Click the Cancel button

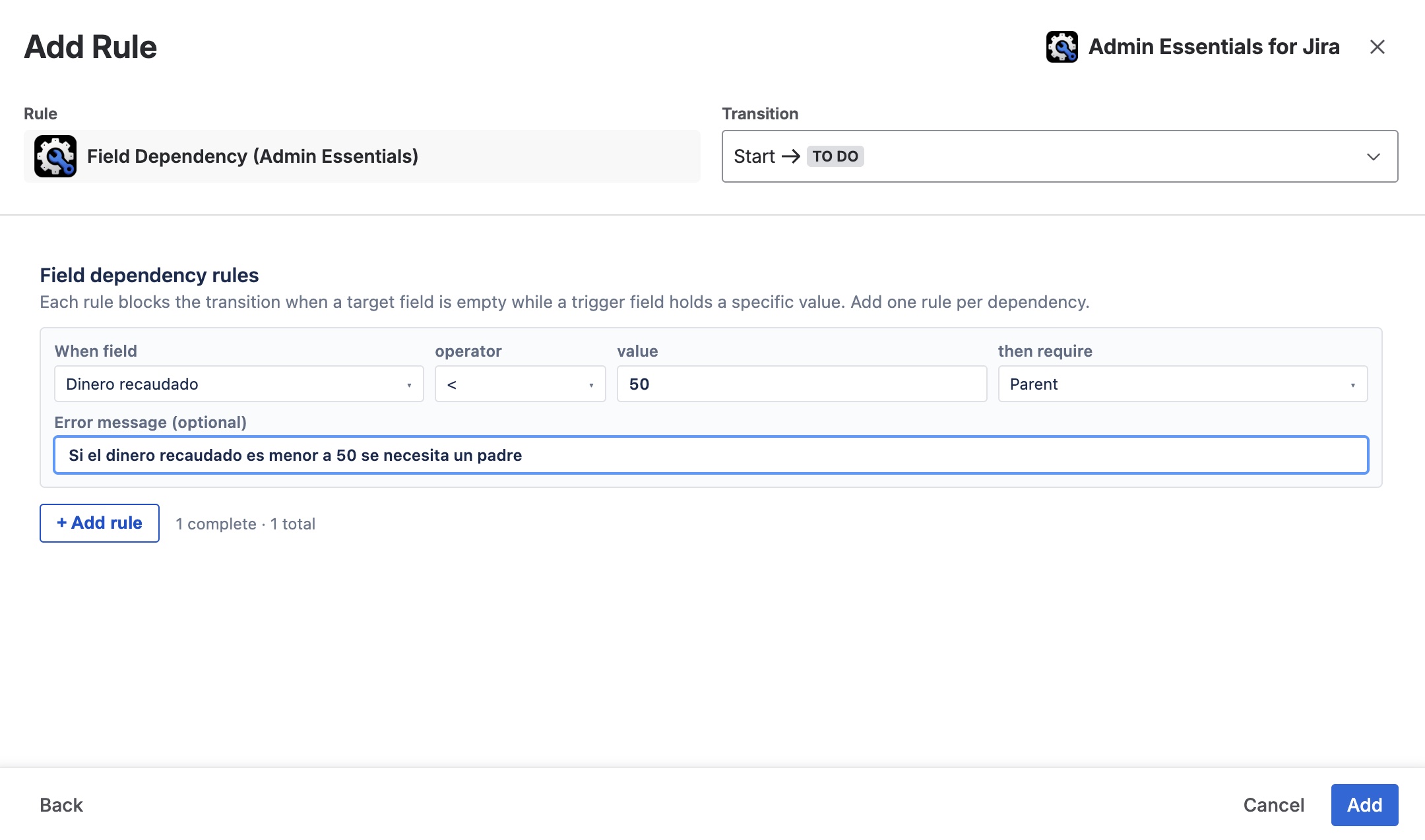(1274, 805)
